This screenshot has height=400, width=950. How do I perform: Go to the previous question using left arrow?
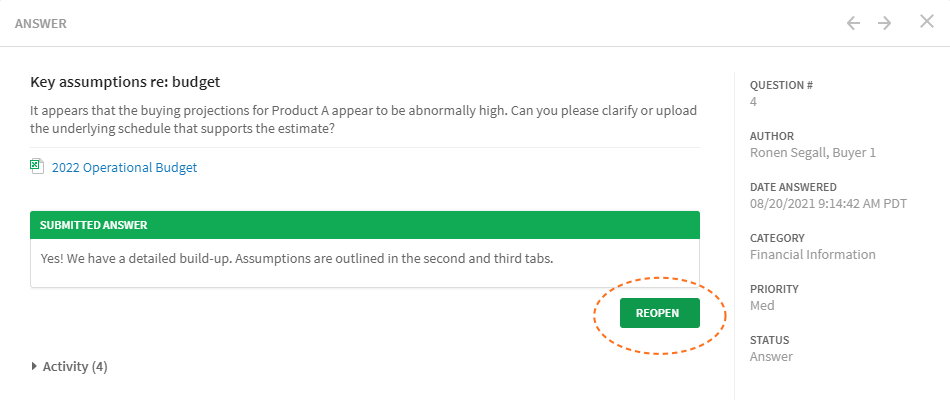click(853, 24)
